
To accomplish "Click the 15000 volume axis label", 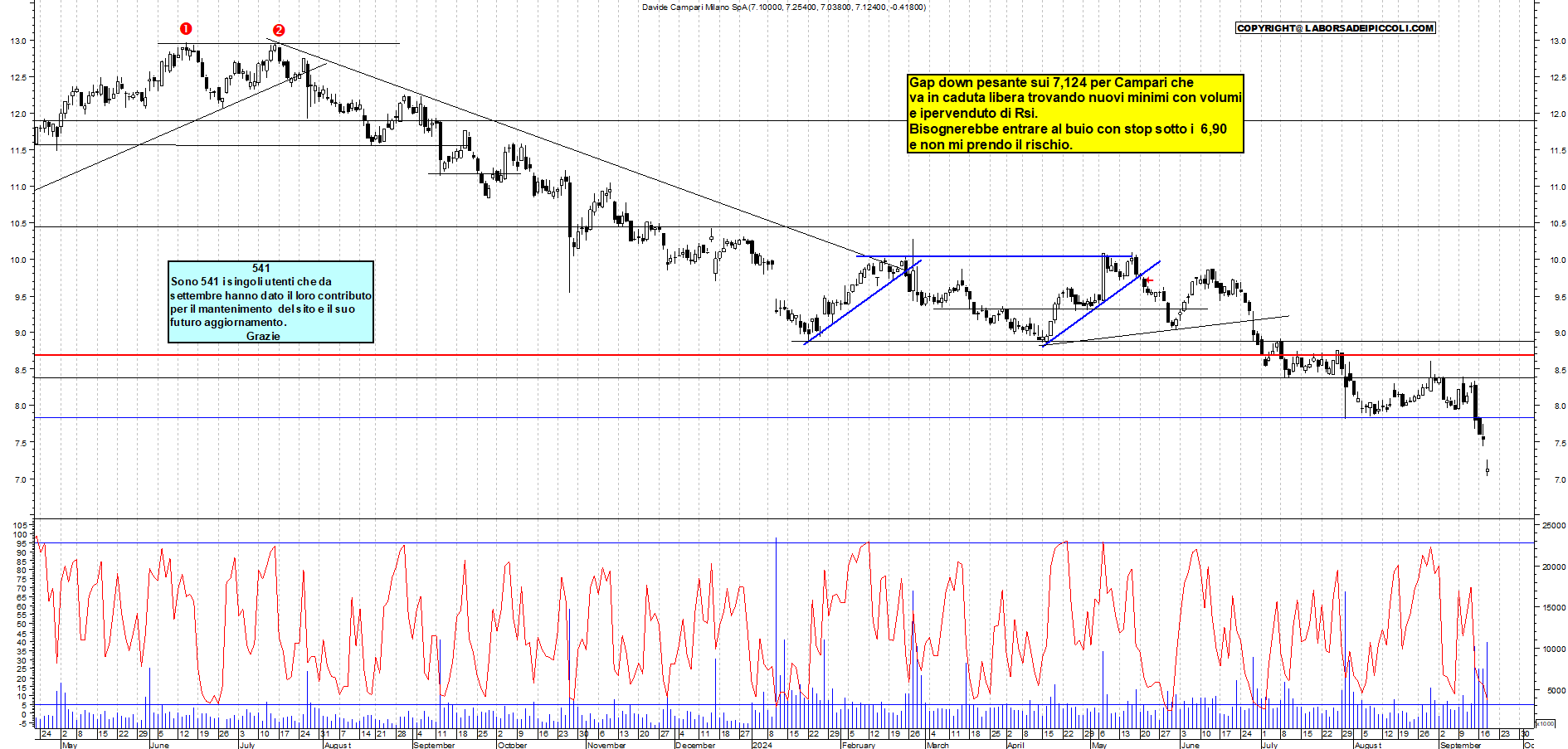I will click(x=1554, y=607).
